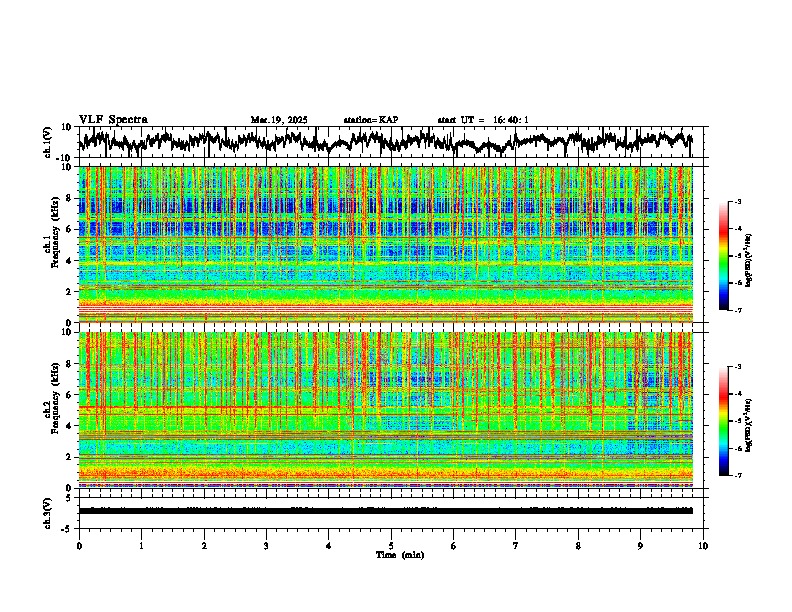Click the "8" kHz tick on ch.1 axis

tap(71, 198)
